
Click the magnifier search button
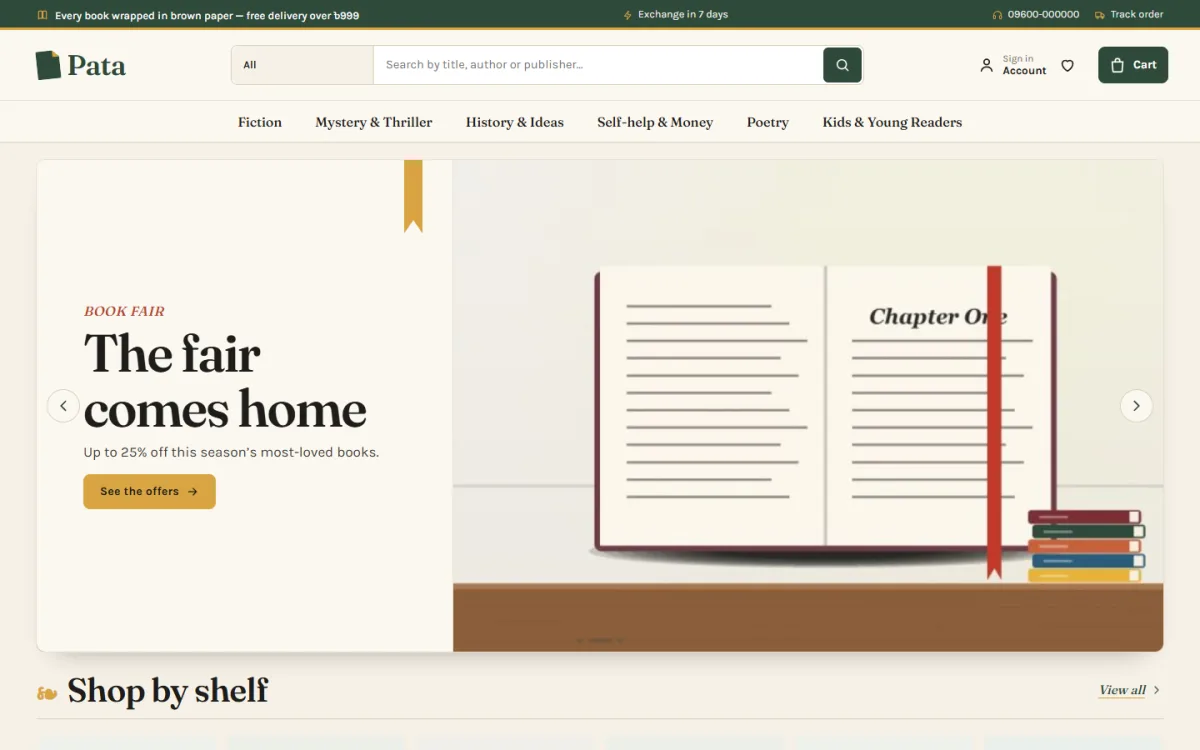pyautogui.click(x=842, y=65)
